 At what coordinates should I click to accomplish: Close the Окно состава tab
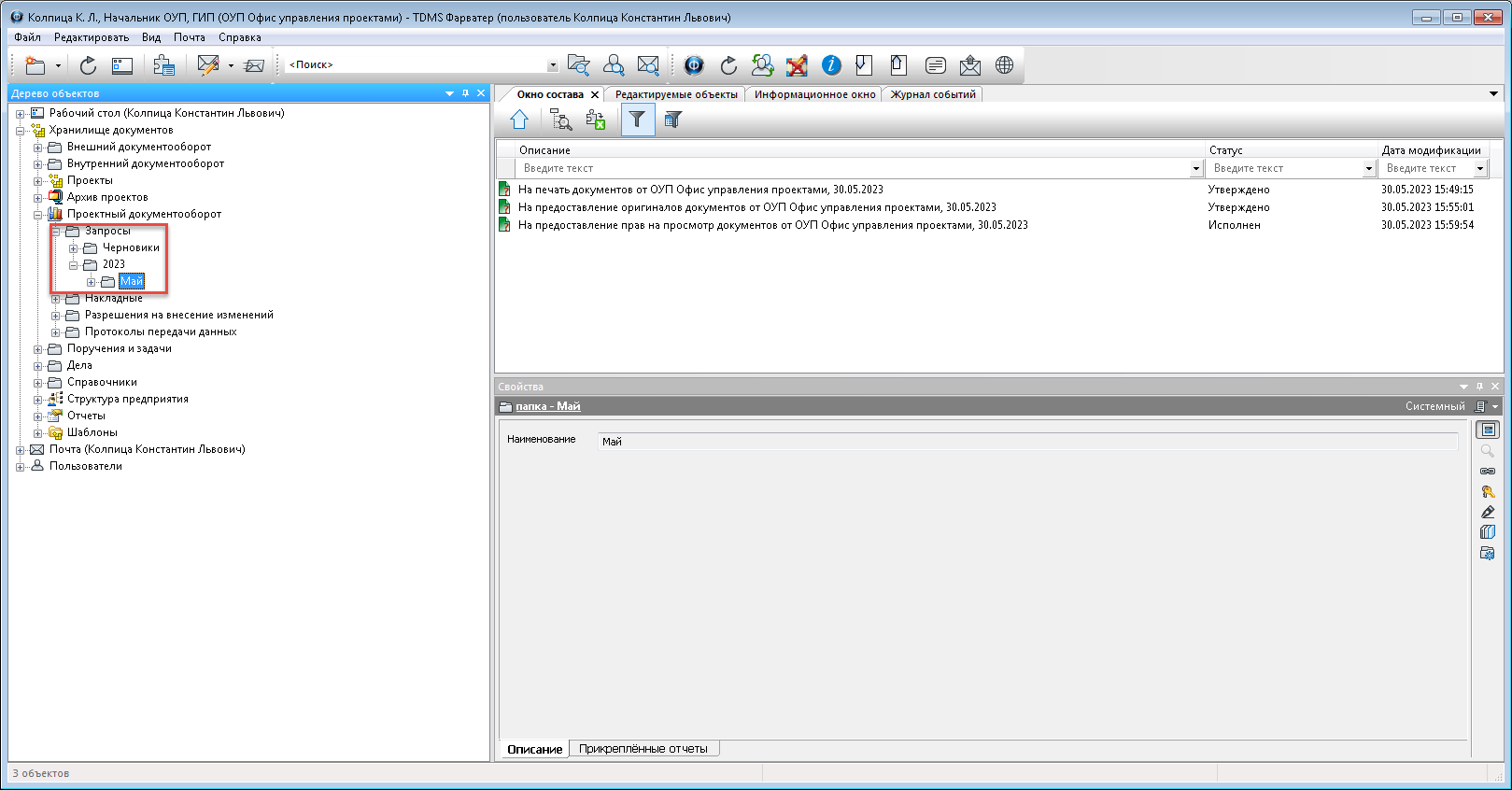[595, 94]
